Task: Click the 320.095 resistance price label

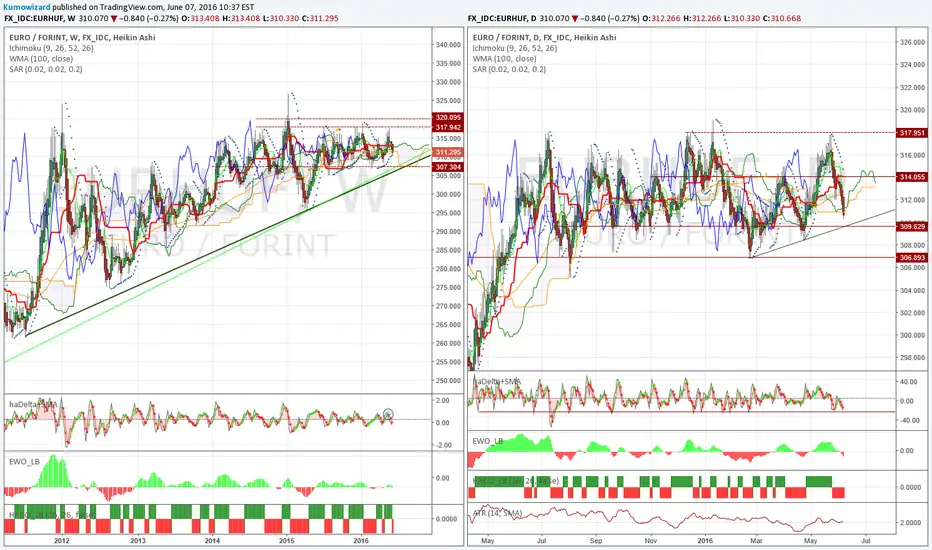Action: 448,118
